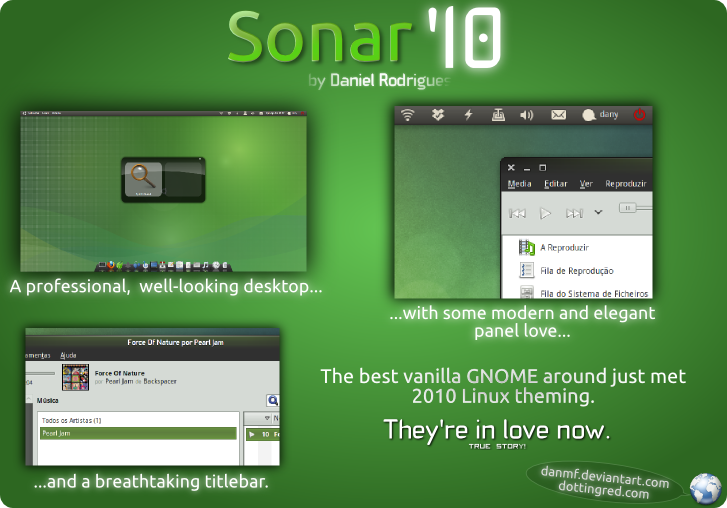Select 'A Reproduzir' in the source list
This screenshot has width=727, height=508.
(564, 248)
